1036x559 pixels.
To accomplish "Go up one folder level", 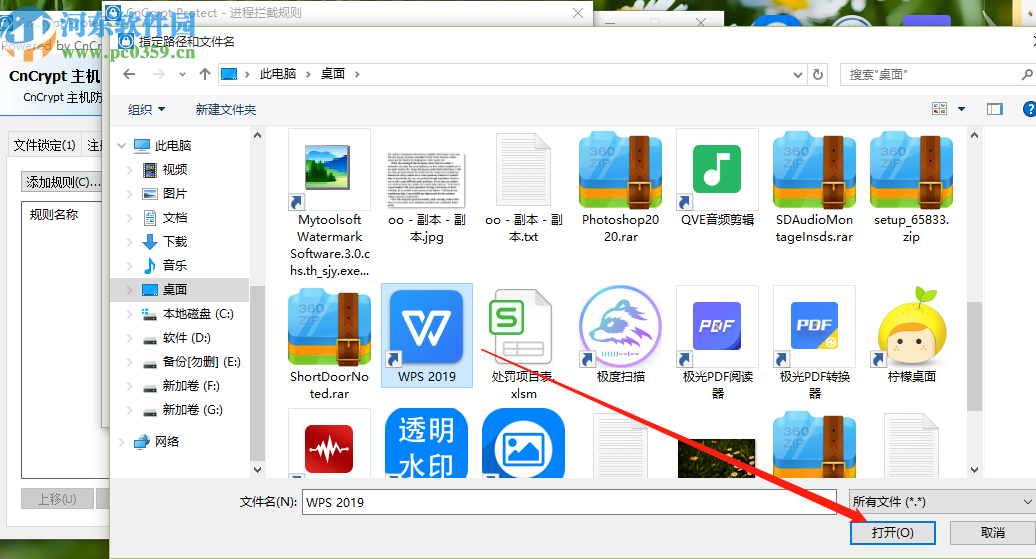I will 205,74.
